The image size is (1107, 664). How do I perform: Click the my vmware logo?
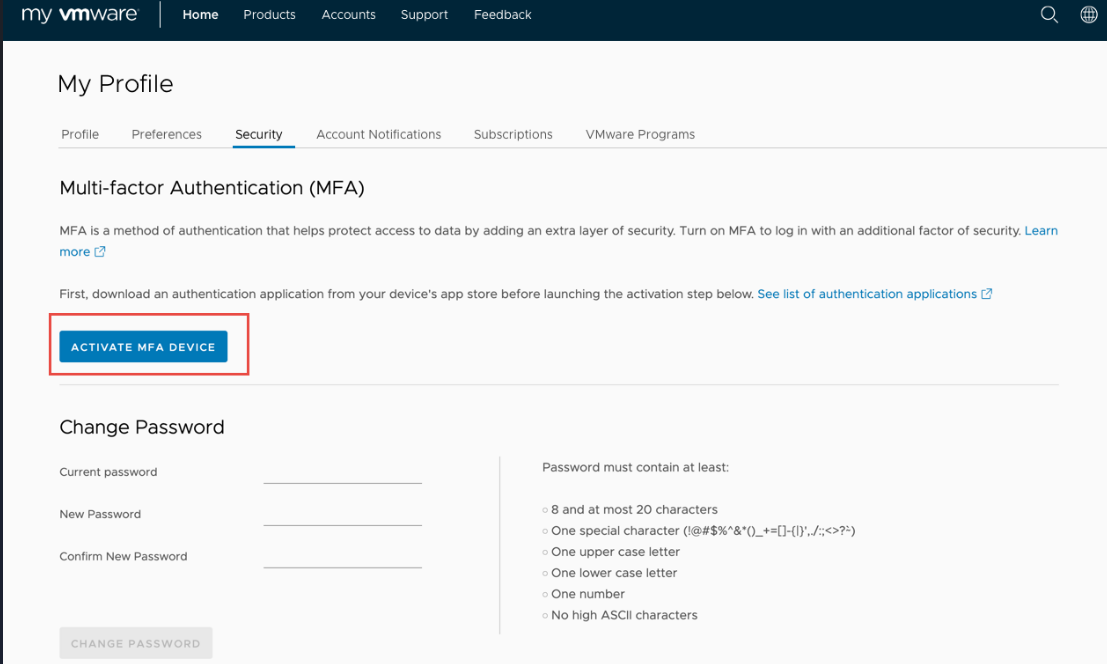[x=79, y=15]
